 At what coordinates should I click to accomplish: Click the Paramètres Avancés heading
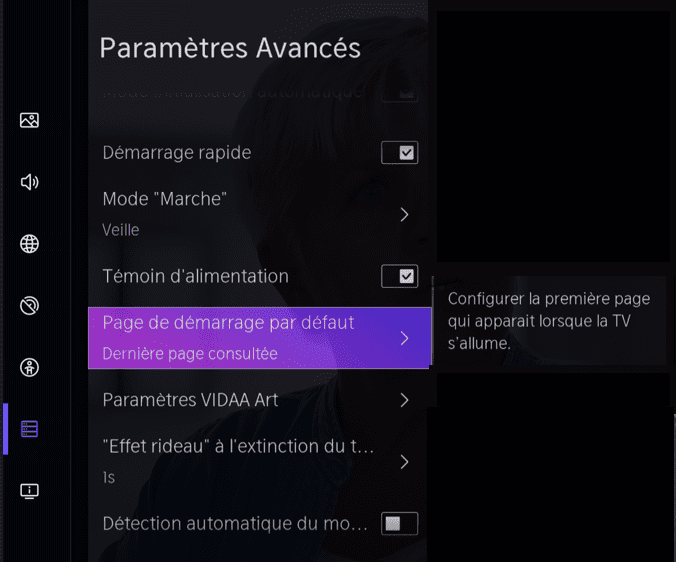(230, 48)
